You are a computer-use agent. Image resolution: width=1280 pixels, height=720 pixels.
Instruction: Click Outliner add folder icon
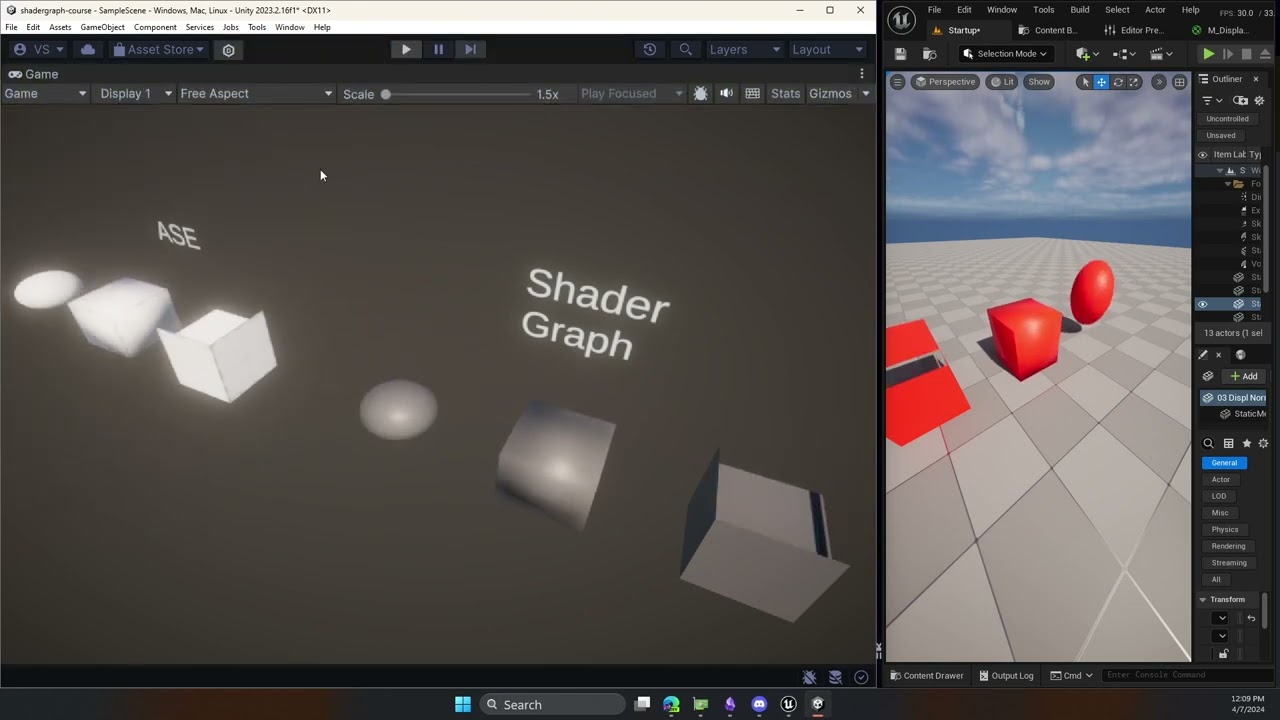coord(1241,101)
